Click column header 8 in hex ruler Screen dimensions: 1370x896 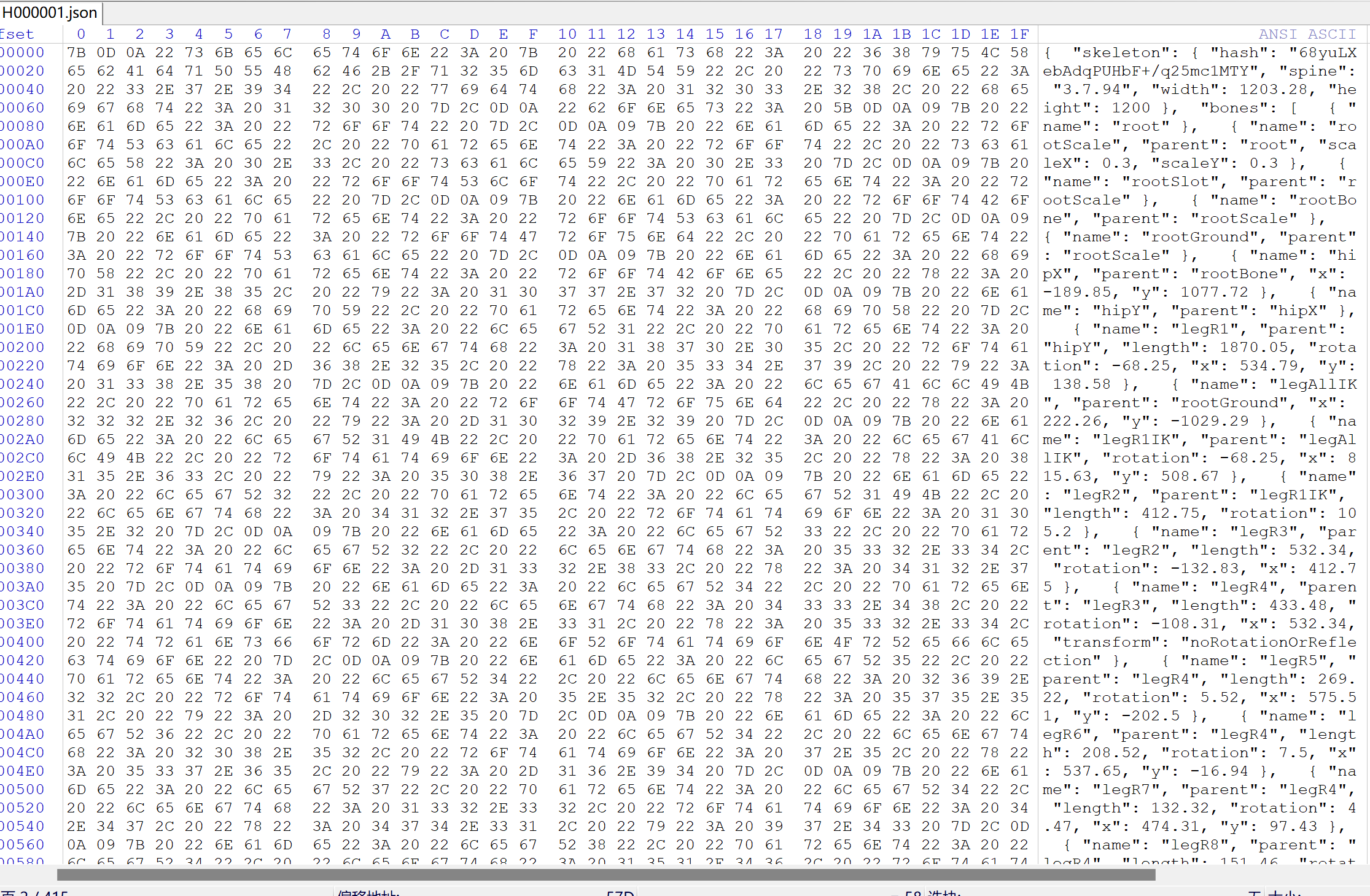(x=326, y=34)
